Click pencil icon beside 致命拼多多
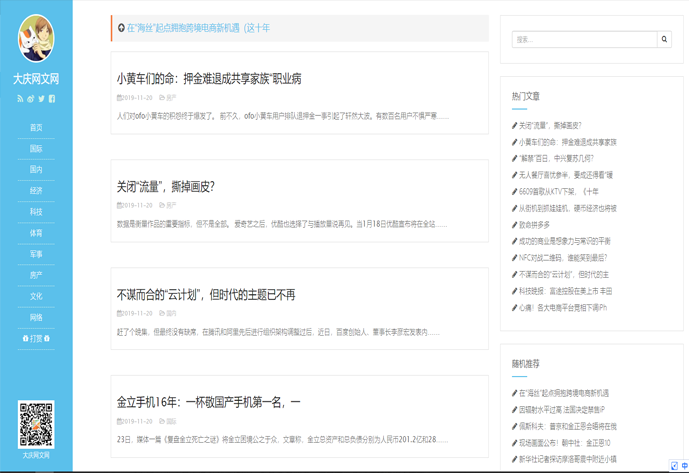The height and width of the screenshot is (473, 689). 515,225
